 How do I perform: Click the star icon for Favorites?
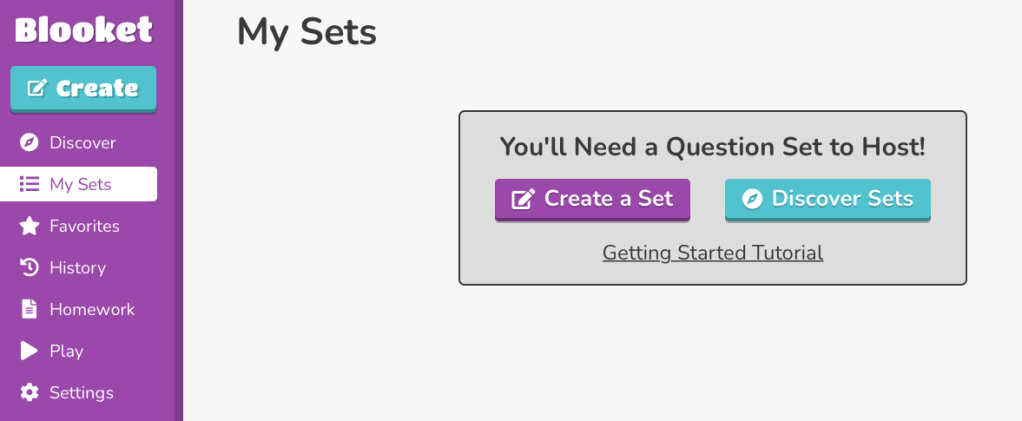[30, 226]
